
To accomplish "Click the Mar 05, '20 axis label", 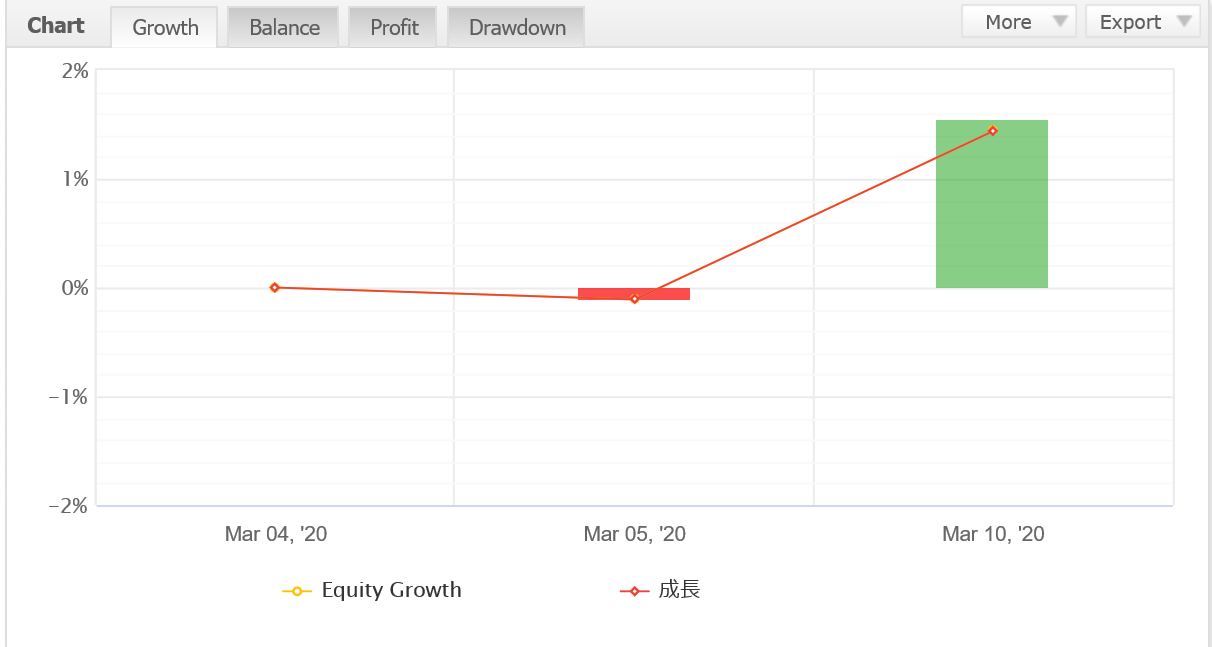I will [x=635, y=534].
